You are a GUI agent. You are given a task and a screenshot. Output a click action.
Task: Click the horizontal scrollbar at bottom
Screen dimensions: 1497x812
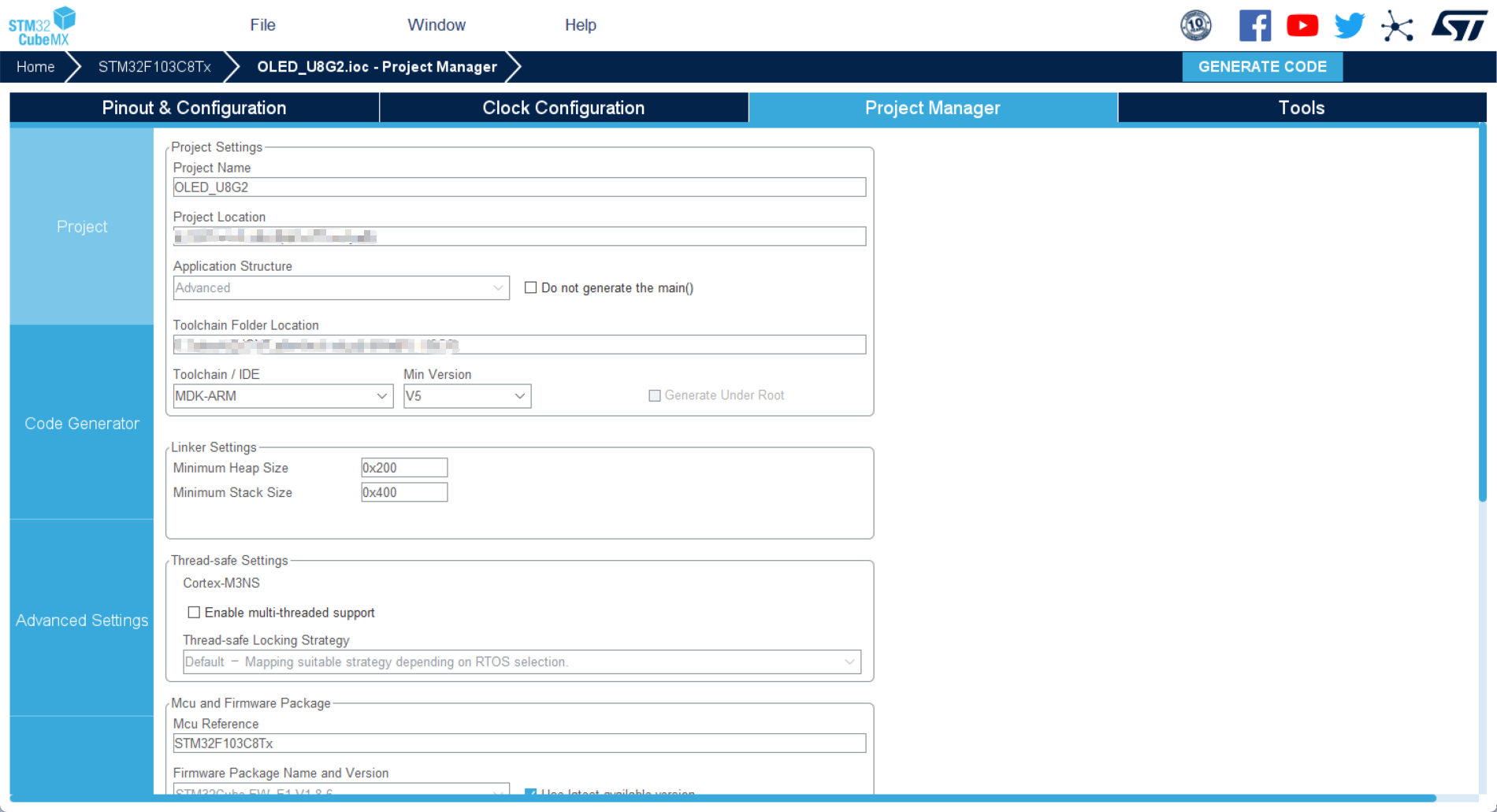(723, 799)
